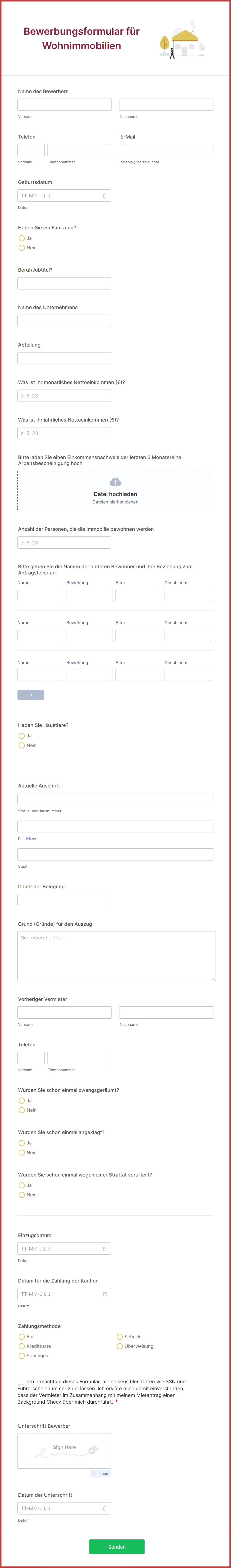
Task: Focus previous landlord's Telefonnummer field
Action: point(79,1058)
